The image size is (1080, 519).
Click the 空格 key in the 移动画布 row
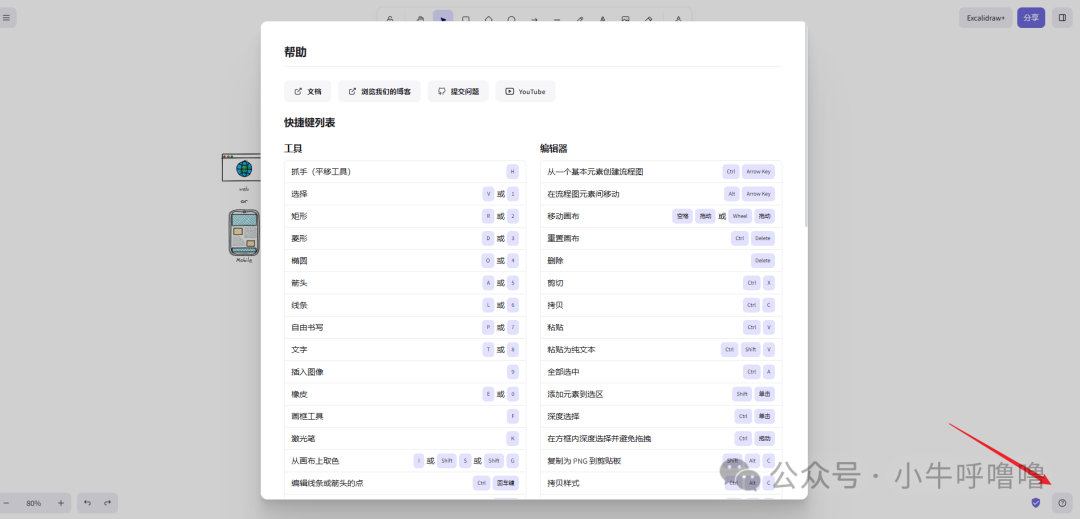pos(683,216)
